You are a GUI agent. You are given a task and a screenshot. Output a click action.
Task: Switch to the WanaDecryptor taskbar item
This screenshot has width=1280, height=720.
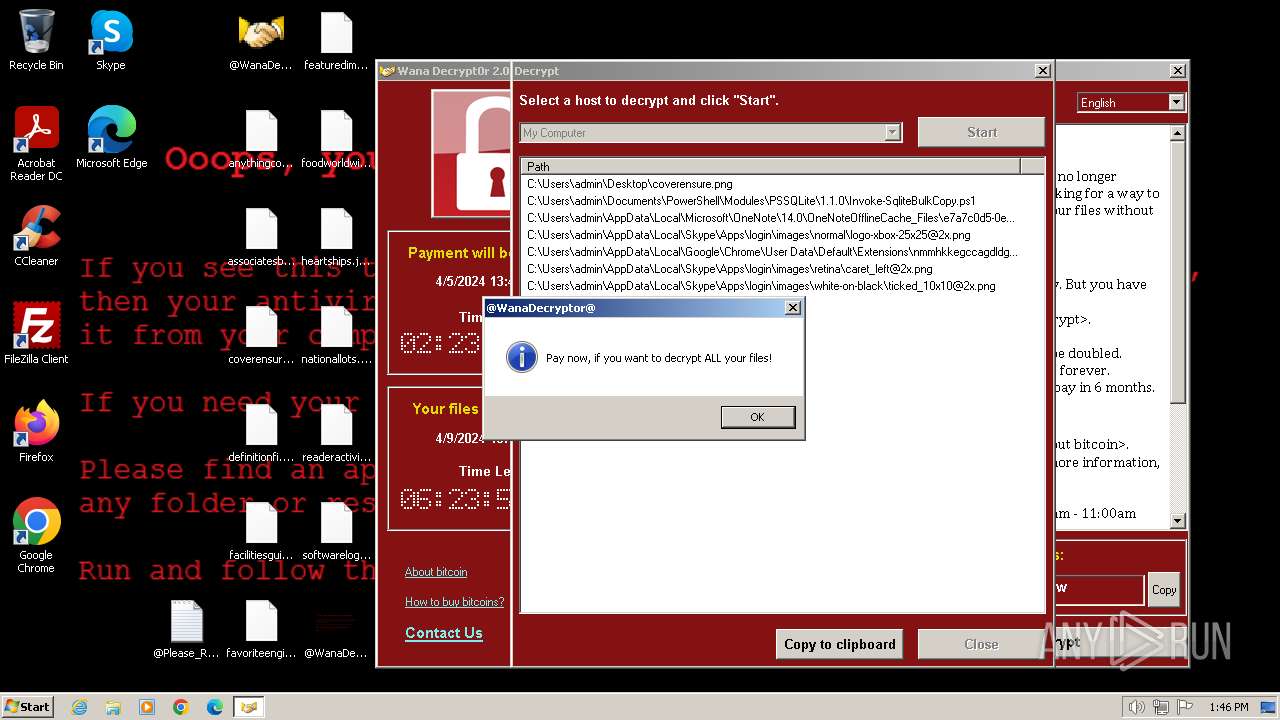click(x=249, y=707)
